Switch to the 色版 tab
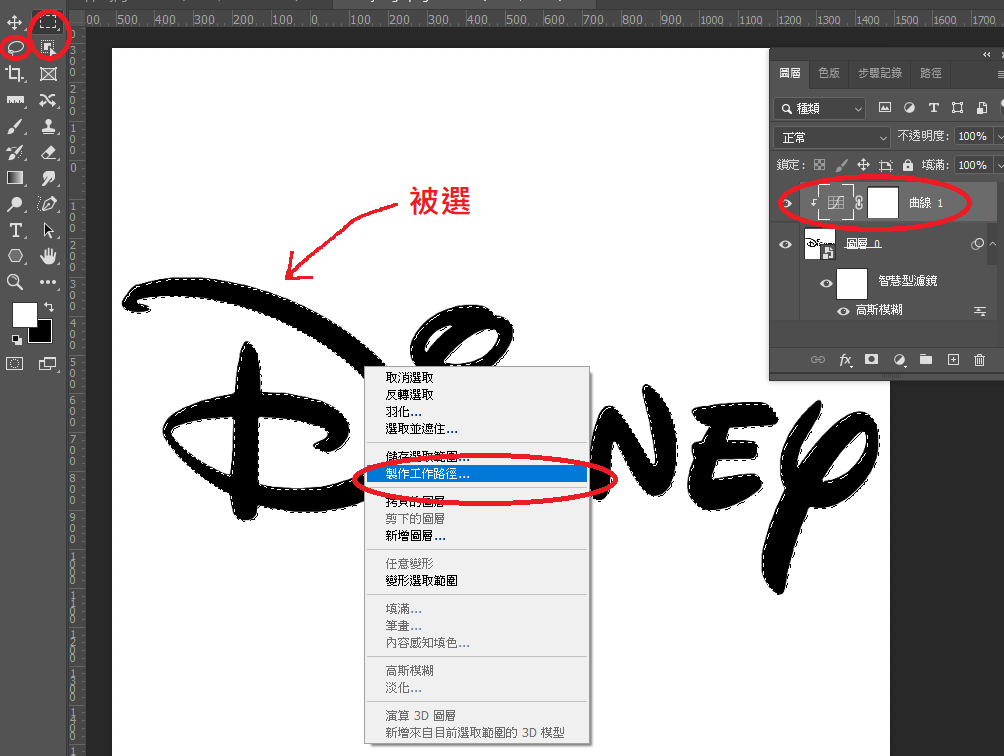Screen dimensions: 1004x756 tap(829, 73)
